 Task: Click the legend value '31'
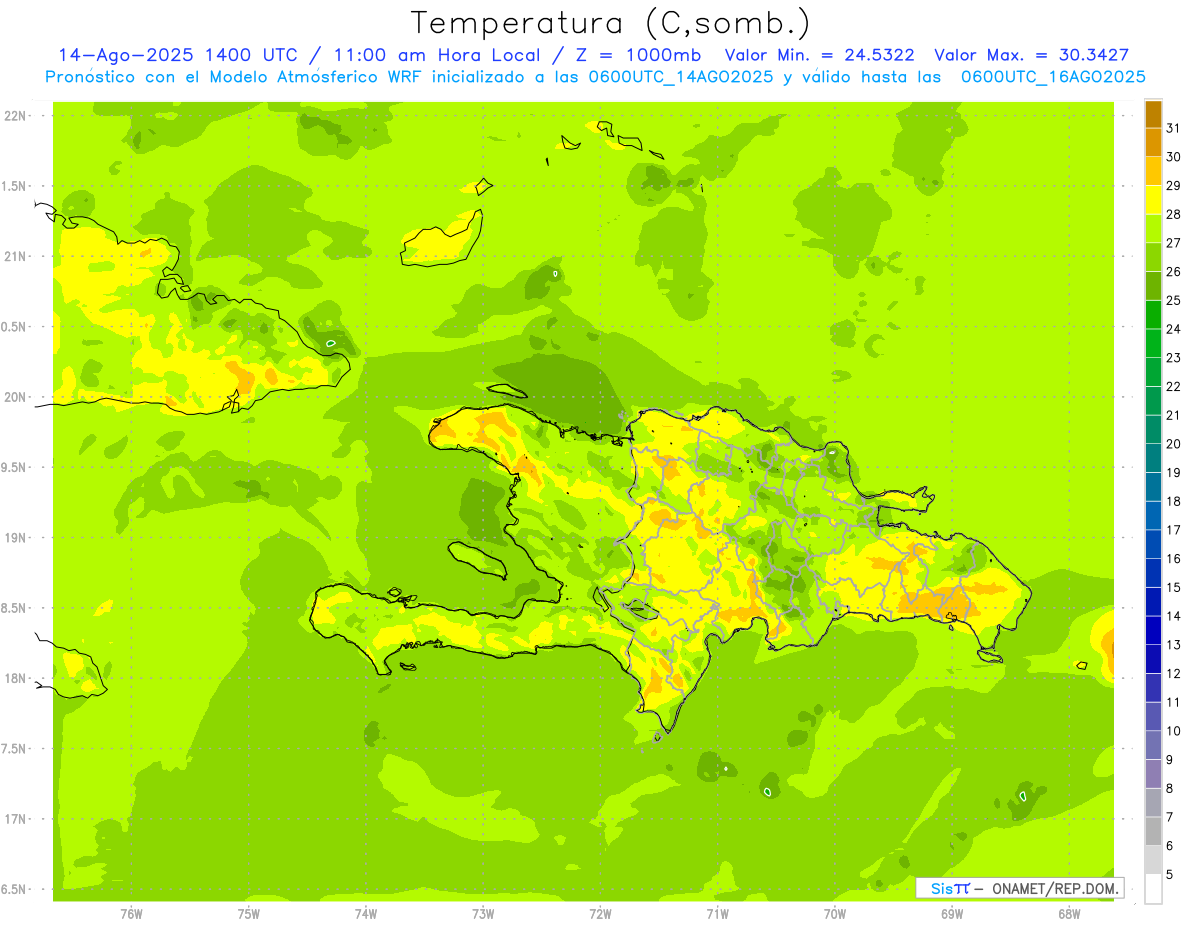pos(1174,128)
